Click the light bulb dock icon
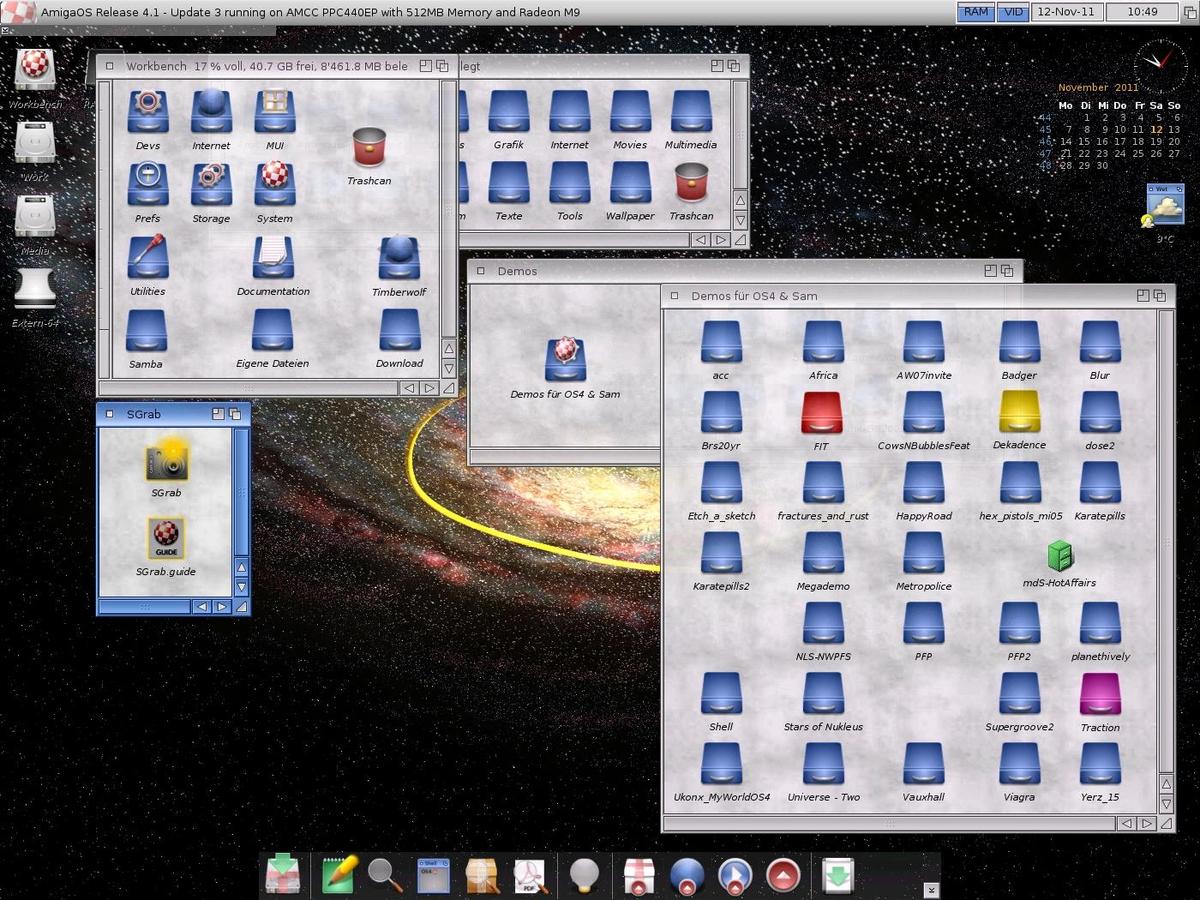 tap(584, 875)
